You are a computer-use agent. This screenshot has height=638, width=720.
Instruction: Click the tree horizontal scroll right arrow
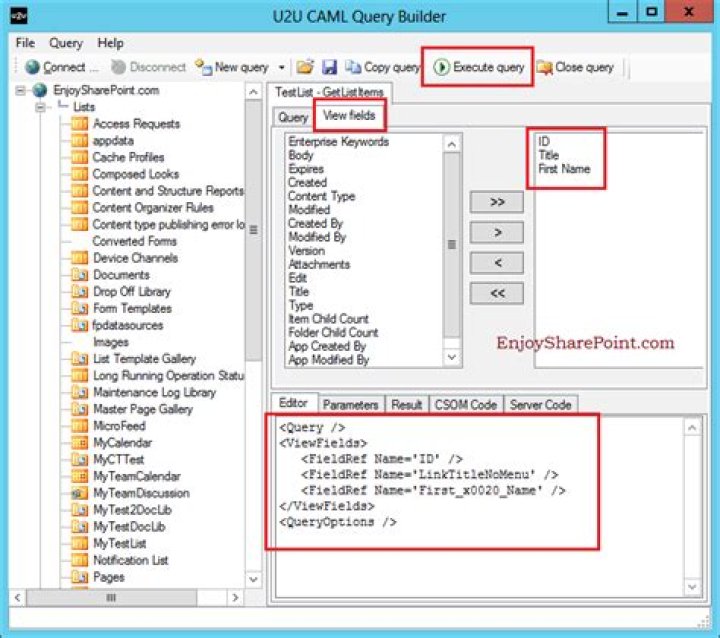[235, 598]
